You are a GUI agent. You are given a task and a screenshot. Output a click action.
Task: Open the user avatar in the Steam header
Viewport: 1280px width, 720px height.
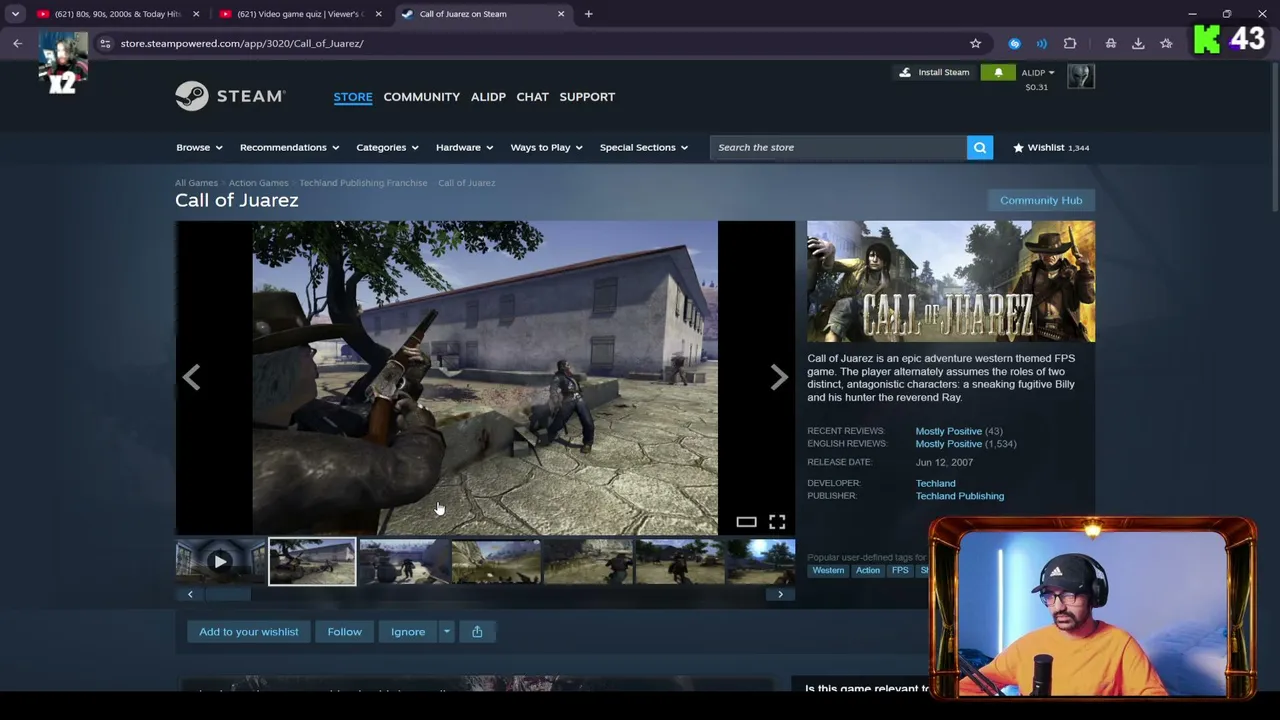1081,76
